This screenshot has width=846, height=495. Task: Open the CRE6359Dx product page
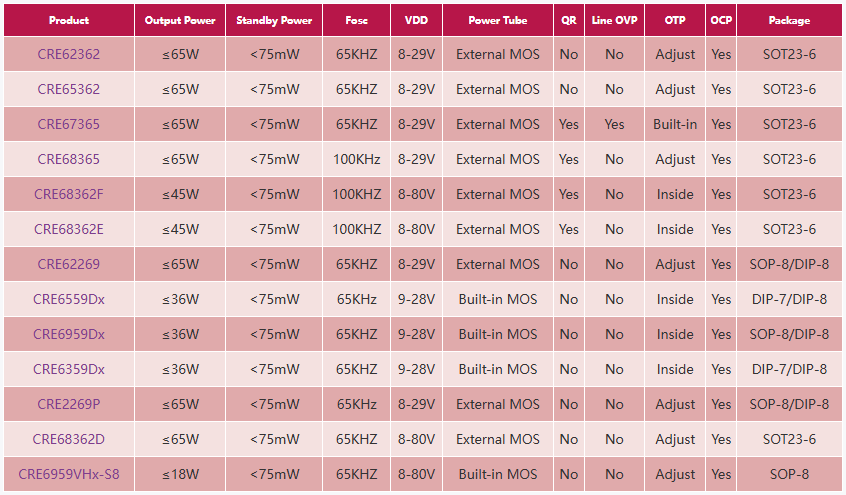coord(69,369)
